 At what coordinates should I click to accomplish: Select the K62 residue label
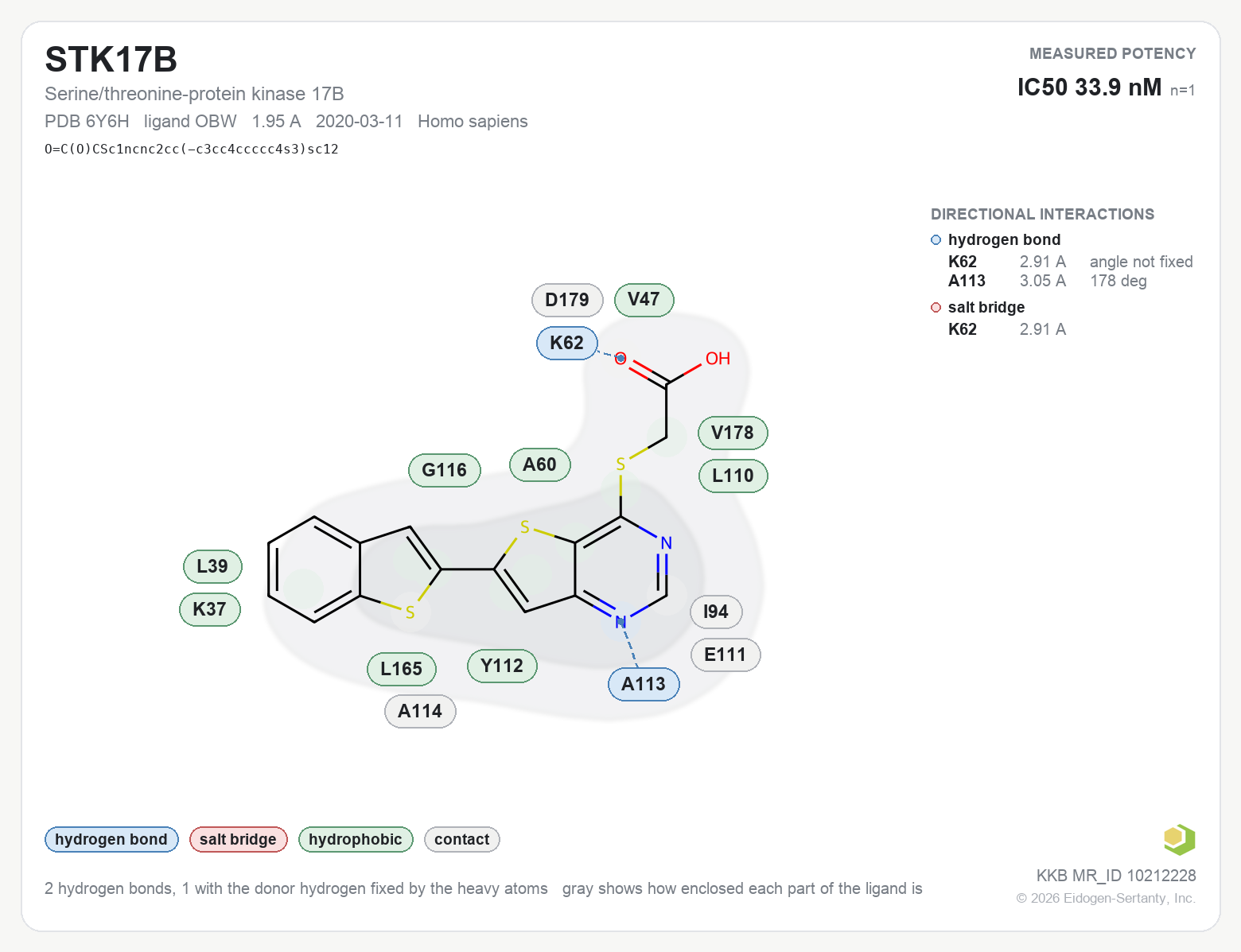click(x=566, y=343)
